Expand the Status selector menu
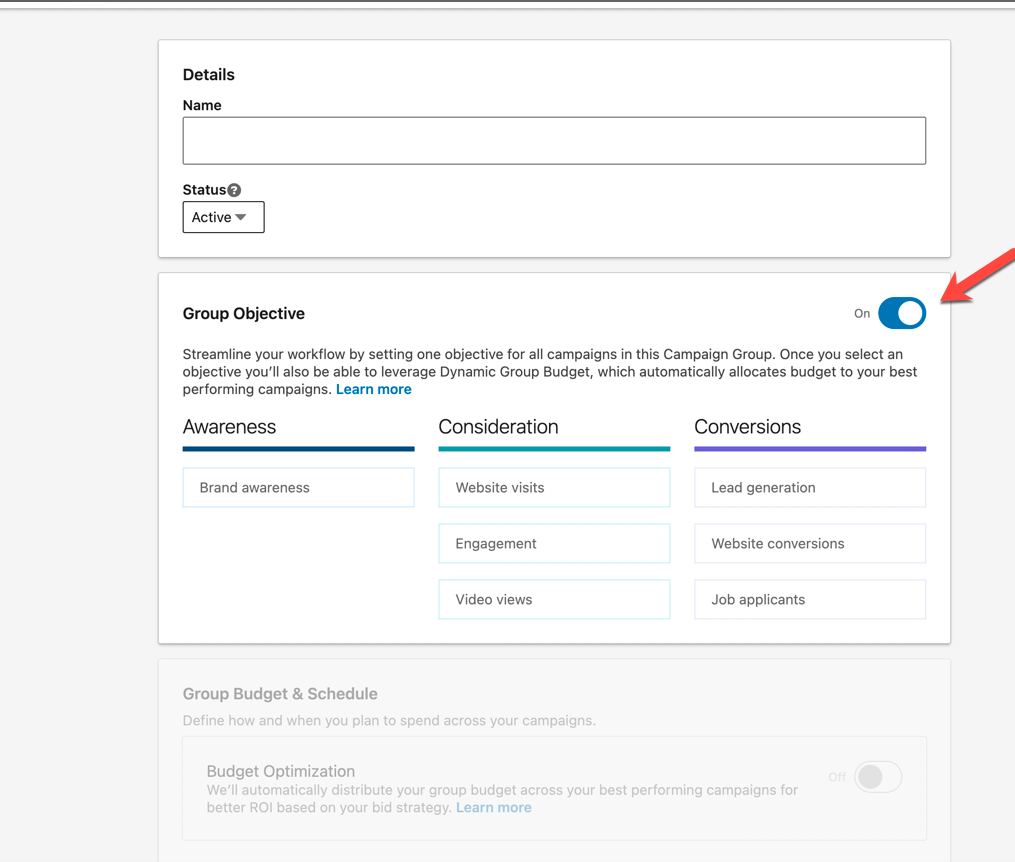 (223, 217)
